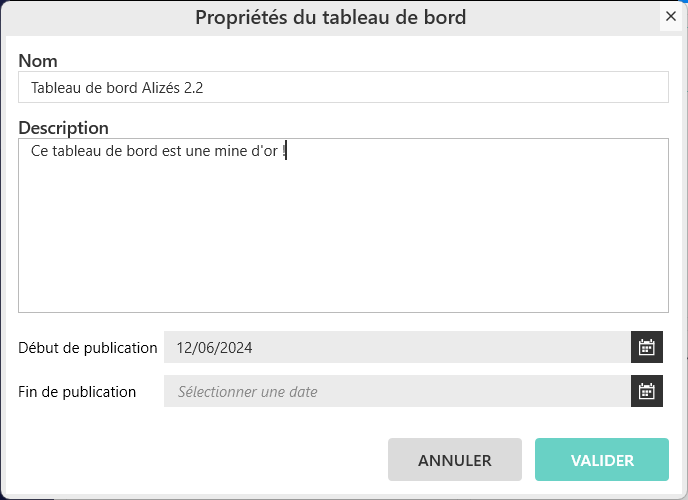
Task: Click the "Description" heading label
Action: [x=63, y=128]
